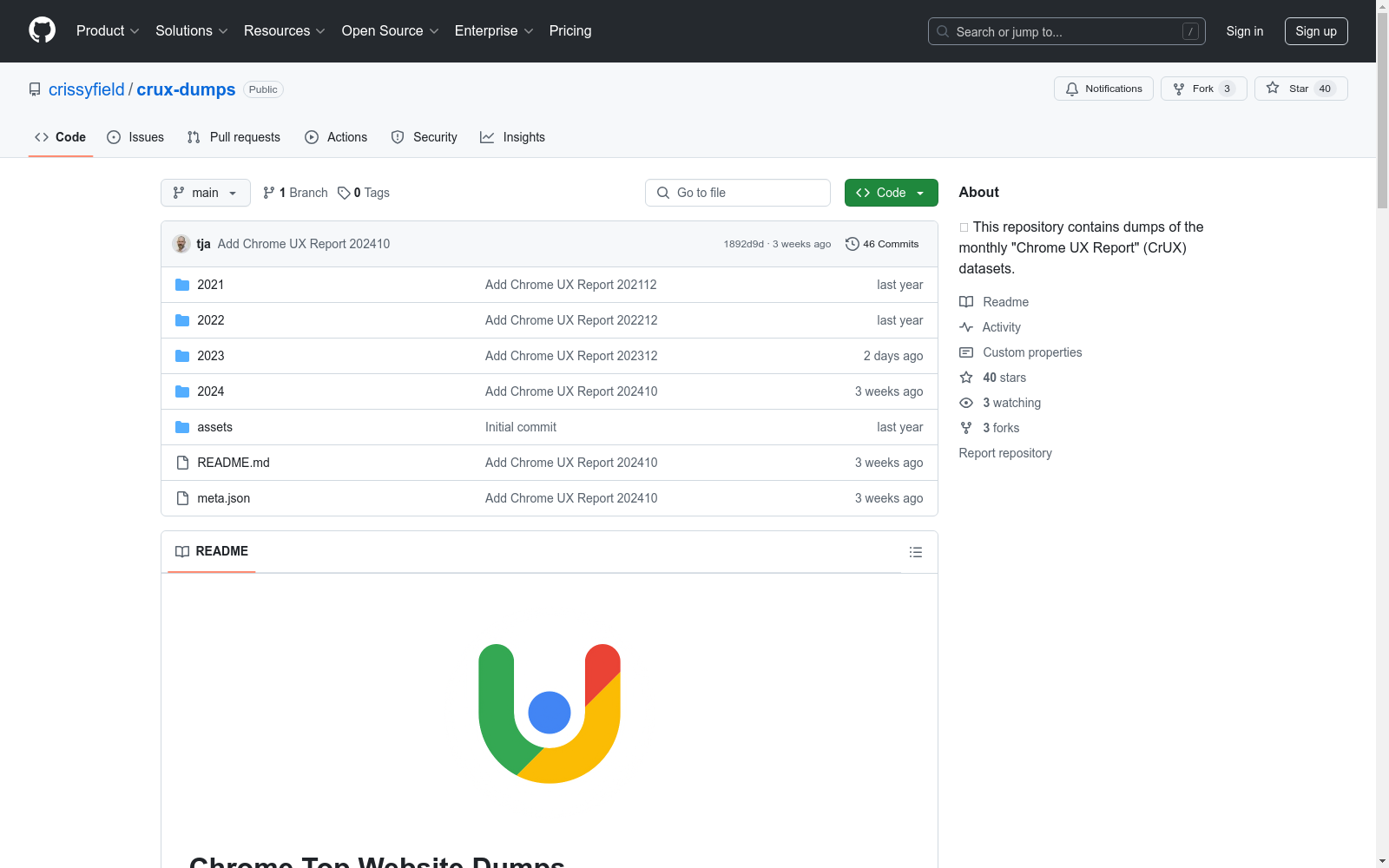Open the main branch selector dropdown
The image size is (1389, 868).
(x=206, y=193)
